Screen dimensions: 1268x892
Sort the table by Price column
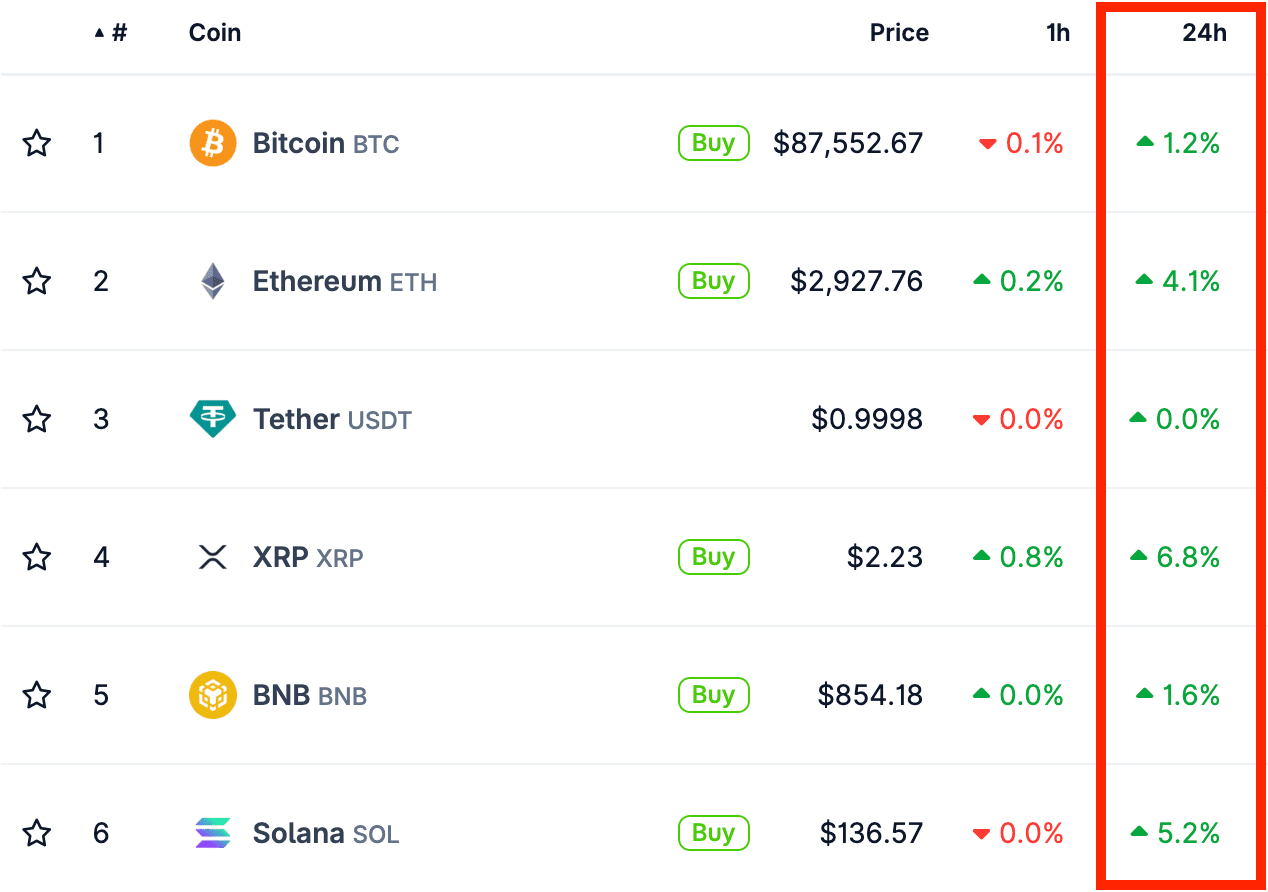coord(898,33)
